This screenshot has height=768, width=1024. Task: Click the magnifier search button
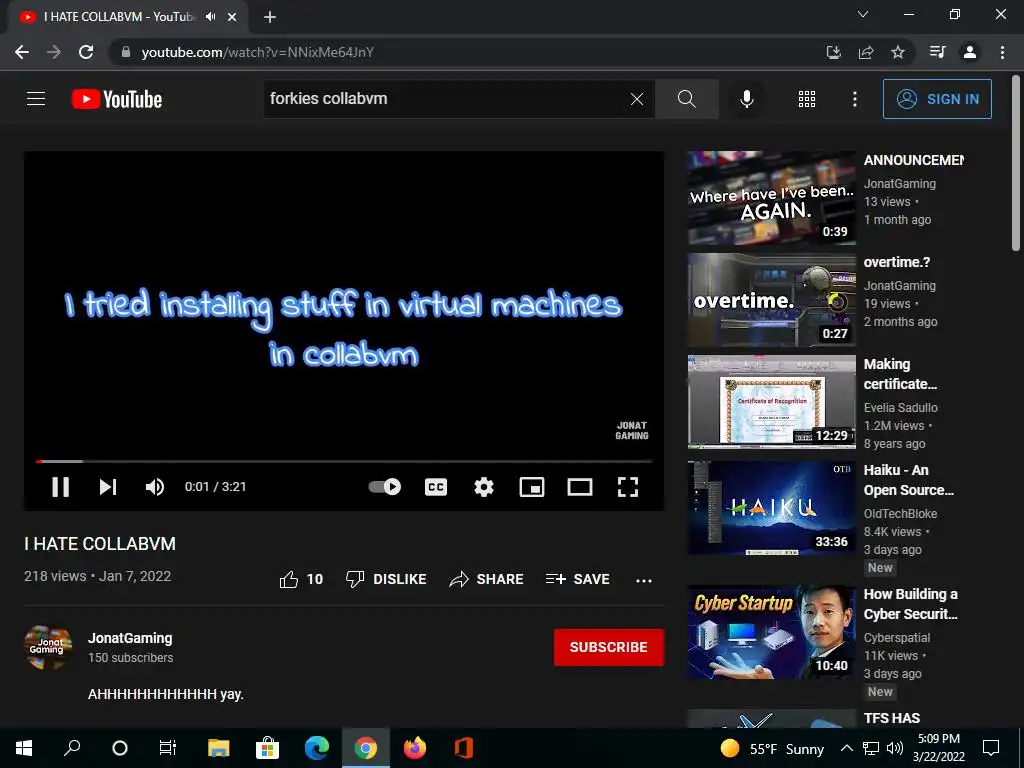click(686, 99)
